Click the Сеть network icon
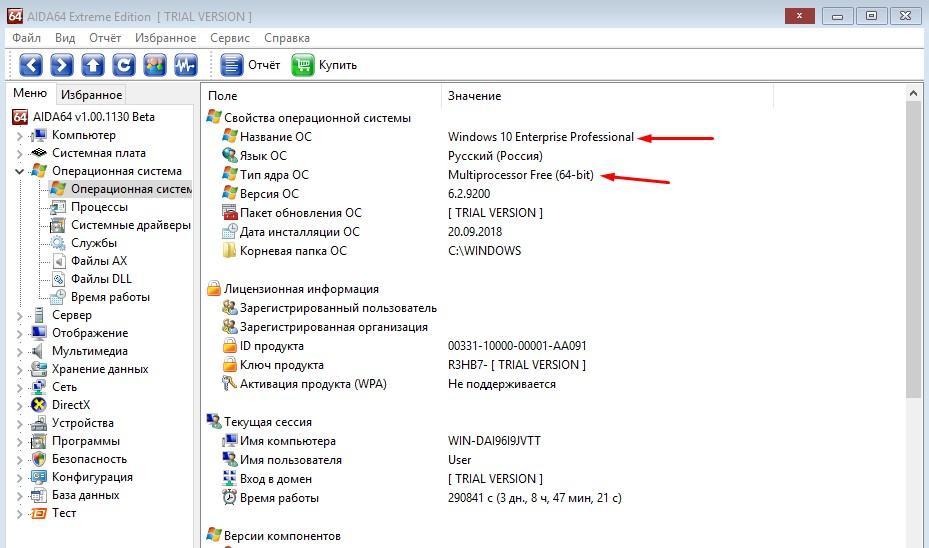929x548 pixels. [x=39, y=387]
